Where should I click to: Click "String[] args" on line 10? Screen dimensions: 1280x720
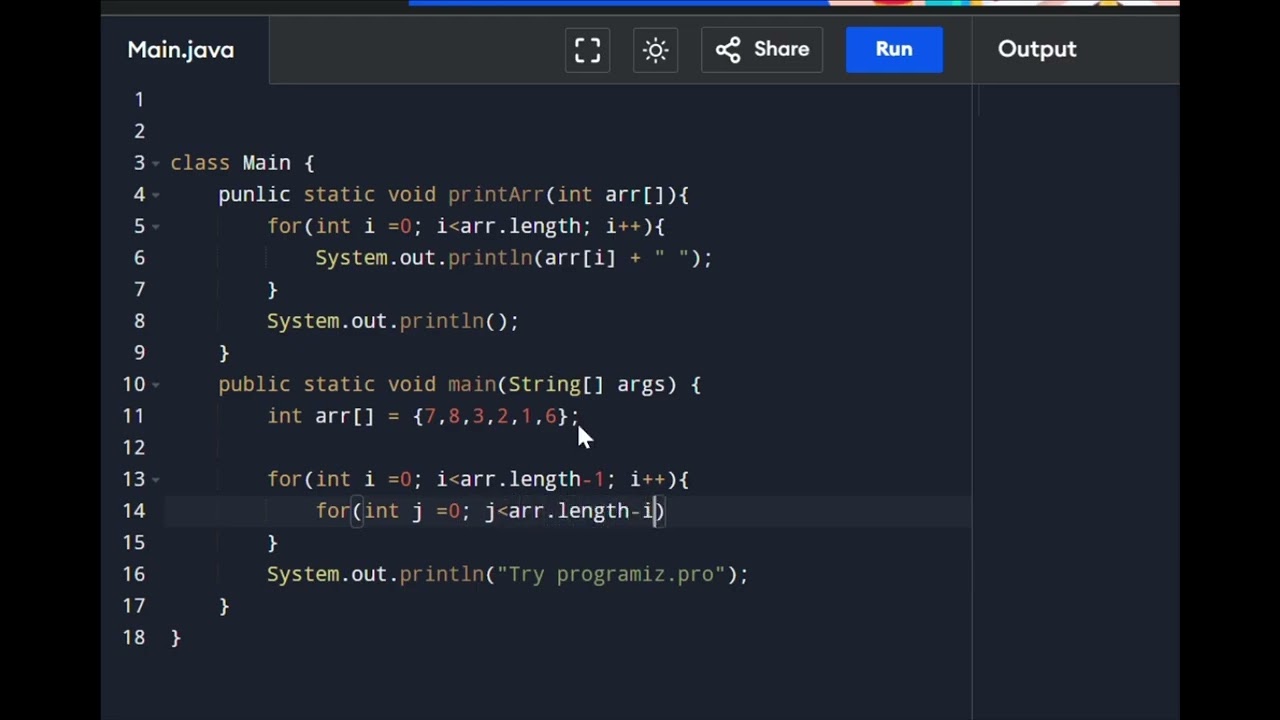pos(587,384)
